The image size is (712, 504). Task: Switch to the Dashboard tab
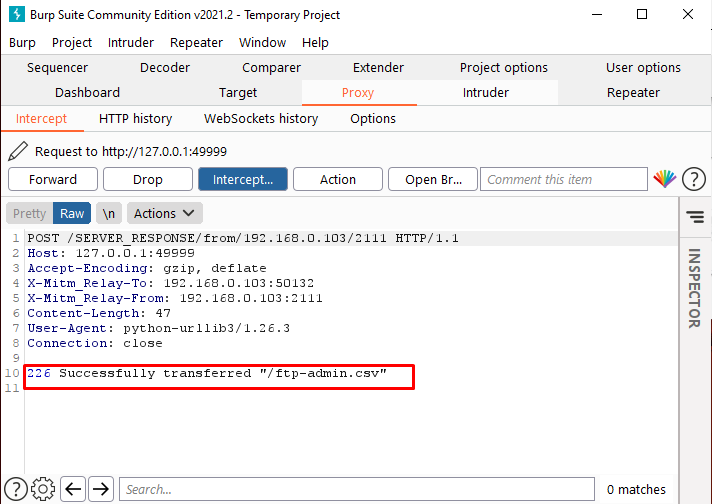click(x=88, y=93)
